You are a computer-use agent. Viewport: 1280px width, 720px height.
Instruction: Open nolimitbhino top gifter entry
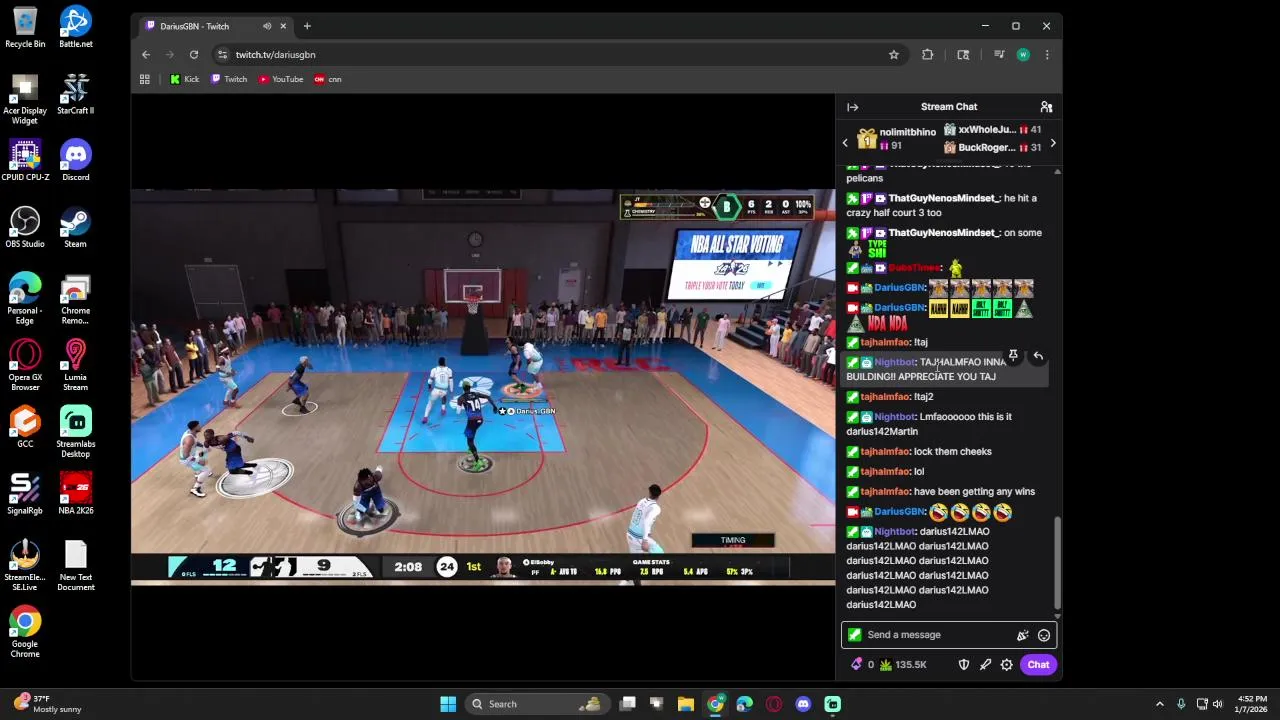tap(897, 139)
